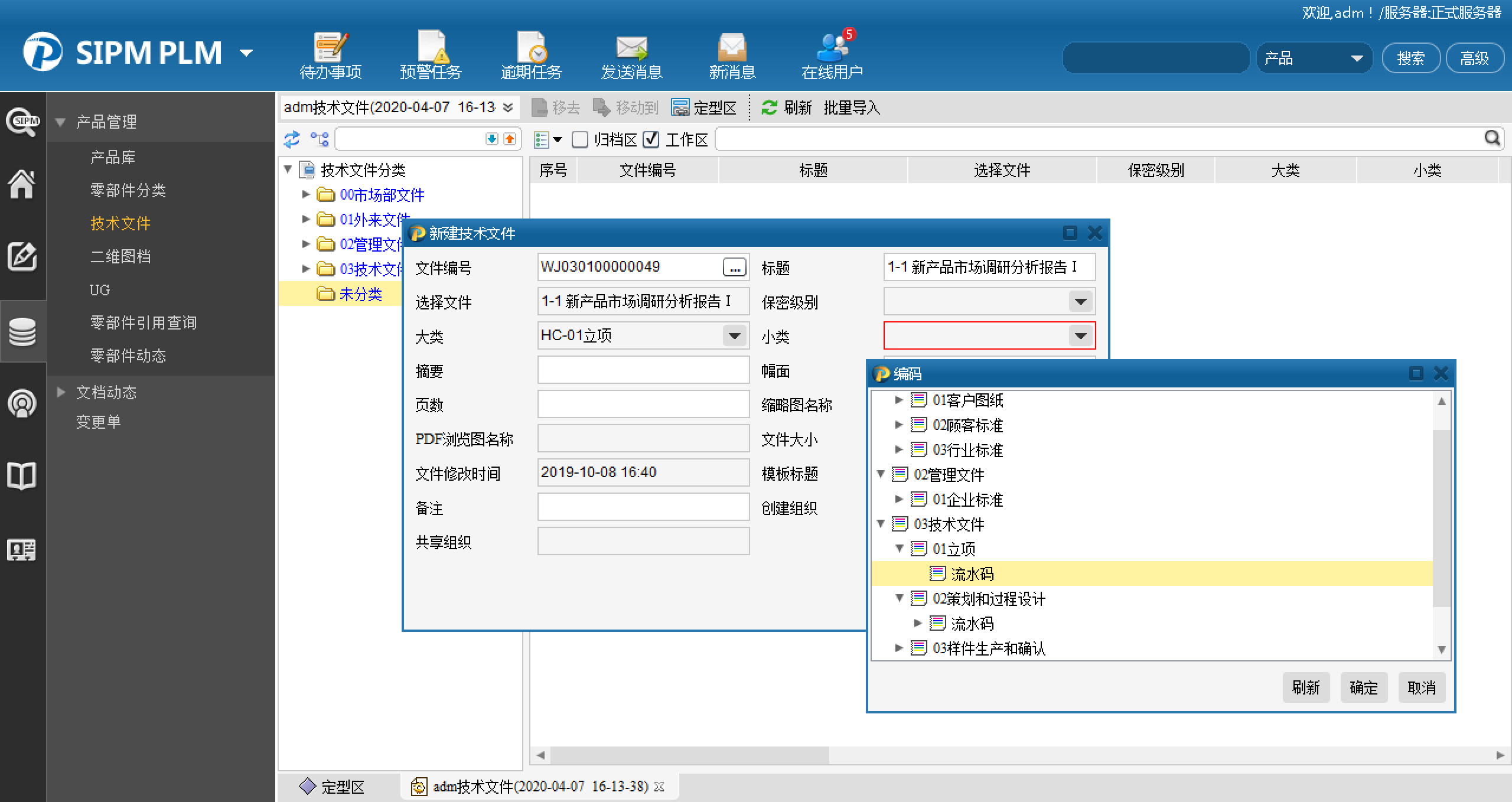
Task: Click the tree structure icon beside refresh
Action: click(x=320, y=139)
